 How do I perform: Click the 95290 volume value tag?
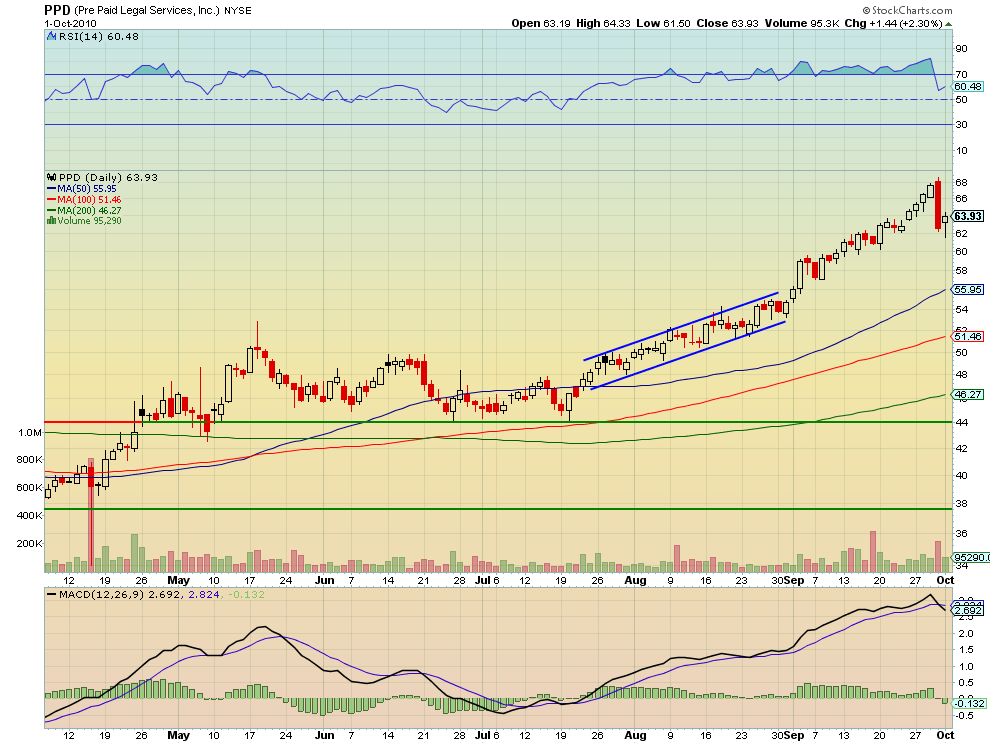coord(971,558)
